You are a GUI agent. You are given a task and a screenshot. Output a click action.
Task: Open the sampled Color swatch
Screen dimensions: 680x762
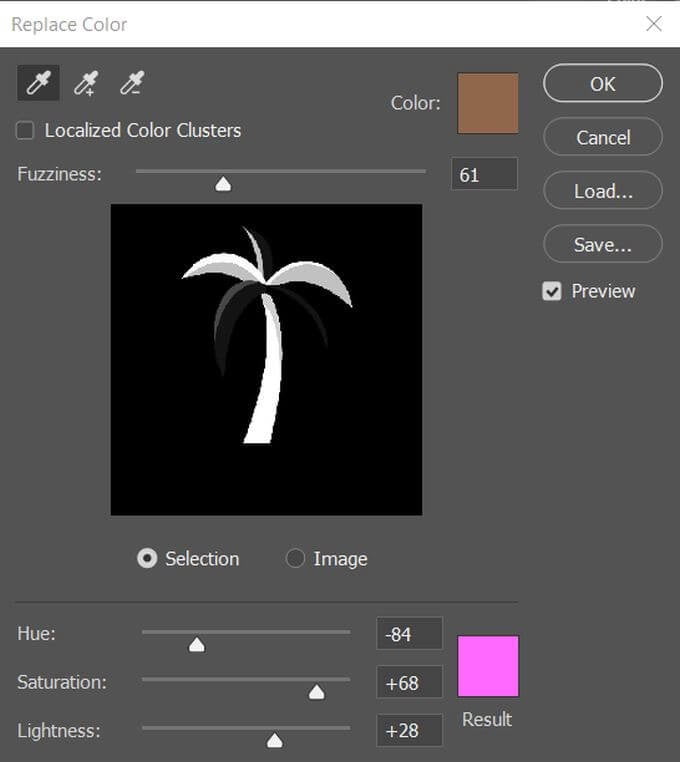488,104
